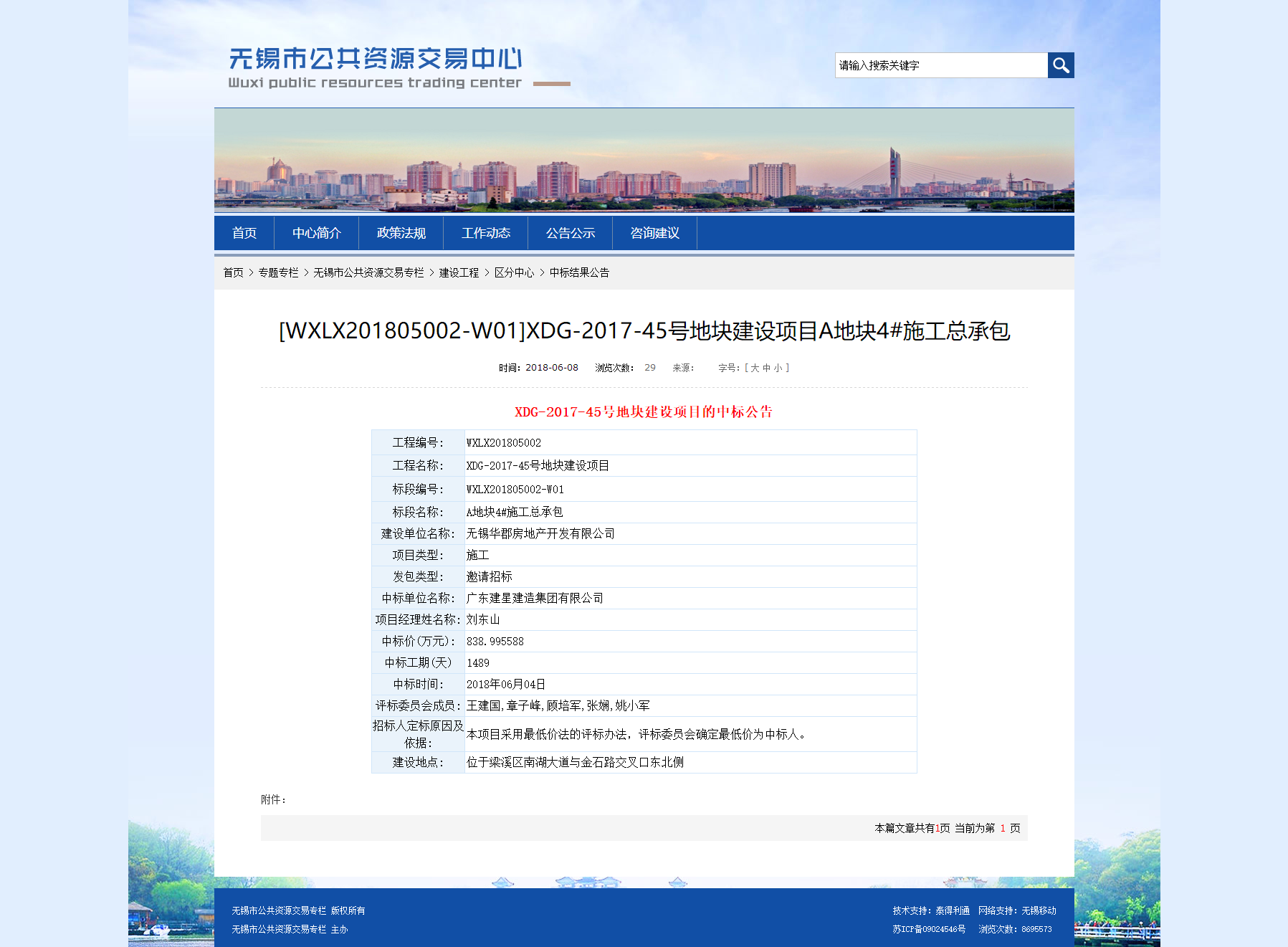
Task: Click 专题专栏 breadcrumb link
Action: point(278,272)
